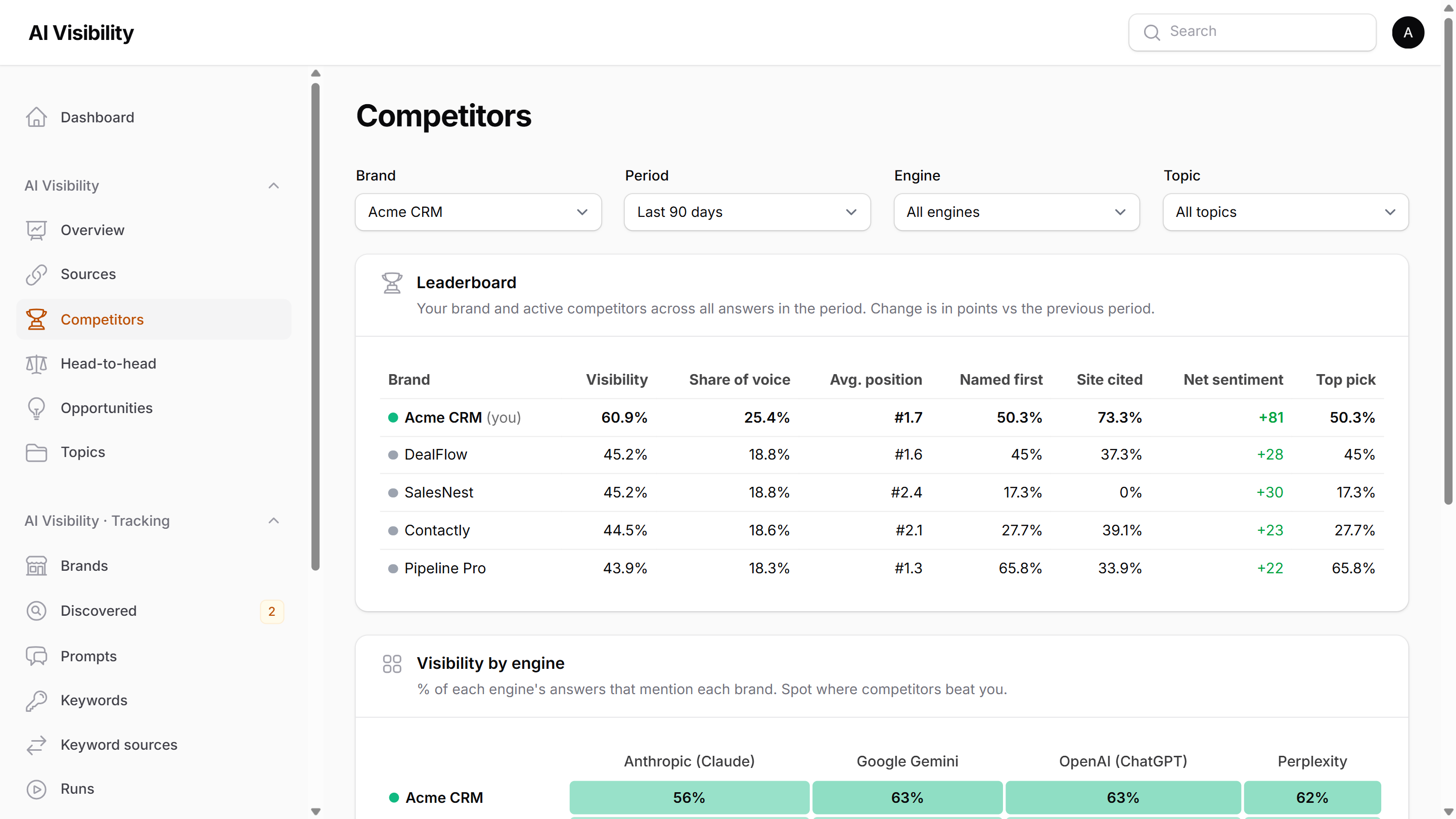Click the DealFlow row name
The width and height of the screenshot is (1456, 819).
coord(436,455)
